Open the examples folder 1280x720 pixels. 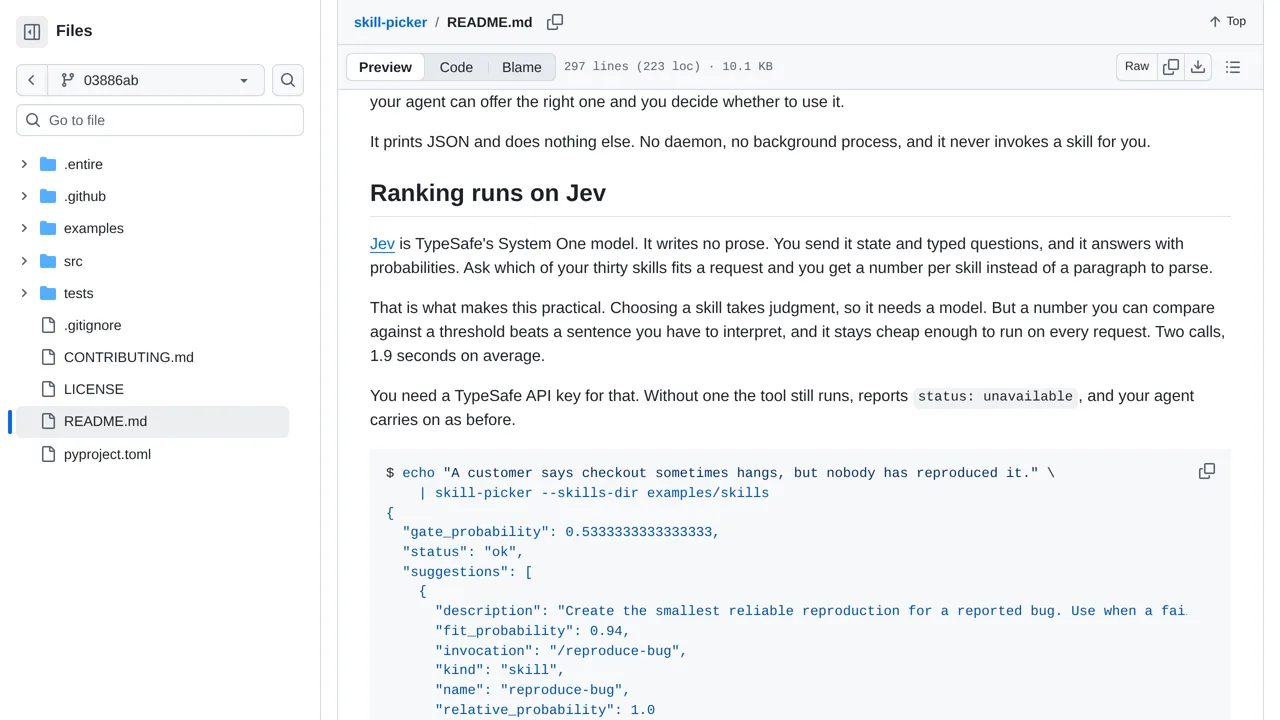[94, 228]
